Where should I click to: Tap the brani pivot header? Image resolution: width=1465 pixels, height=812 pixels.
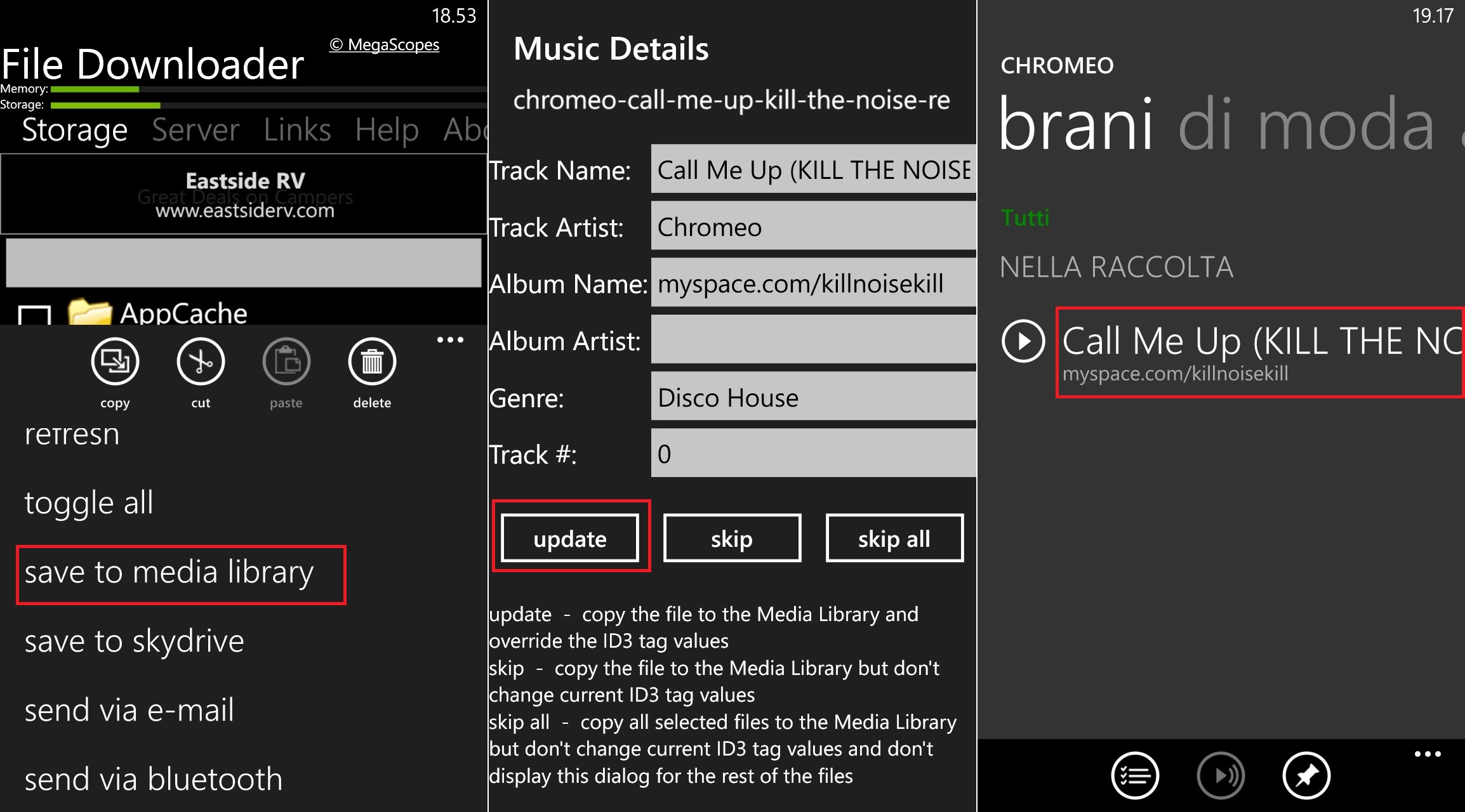pos(1075,123)
